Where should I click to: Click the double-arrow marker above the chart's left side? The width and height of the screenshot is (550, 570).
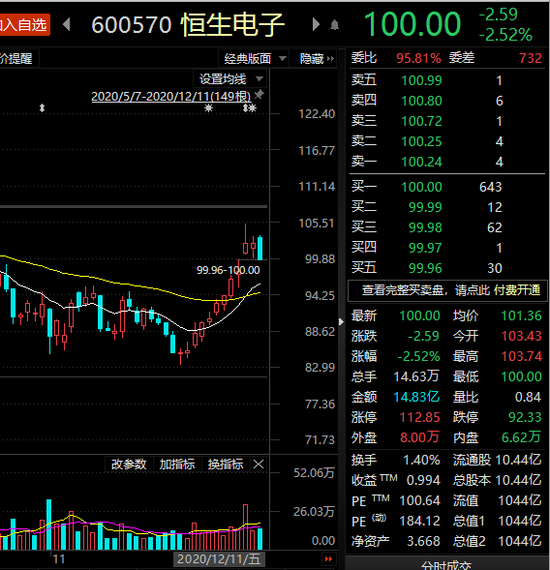[x=42, y=108]
